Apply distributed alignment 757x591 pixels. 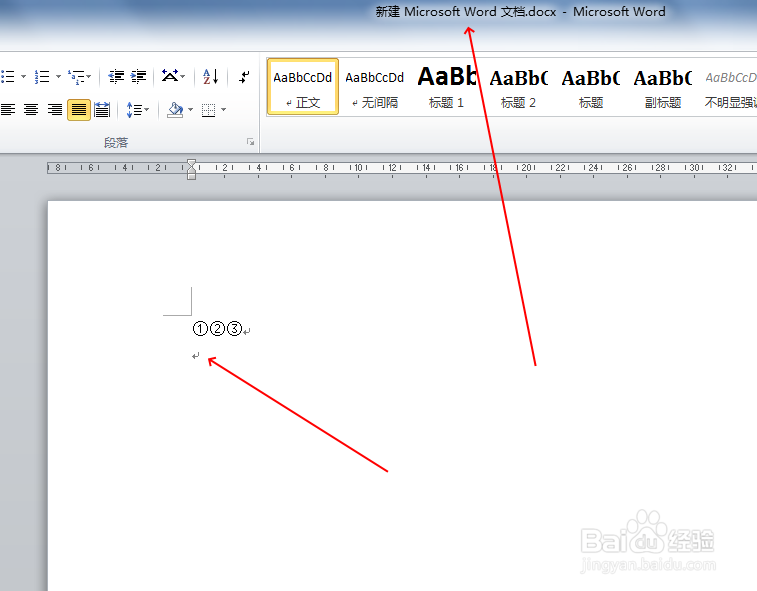(x=102, y=110)
